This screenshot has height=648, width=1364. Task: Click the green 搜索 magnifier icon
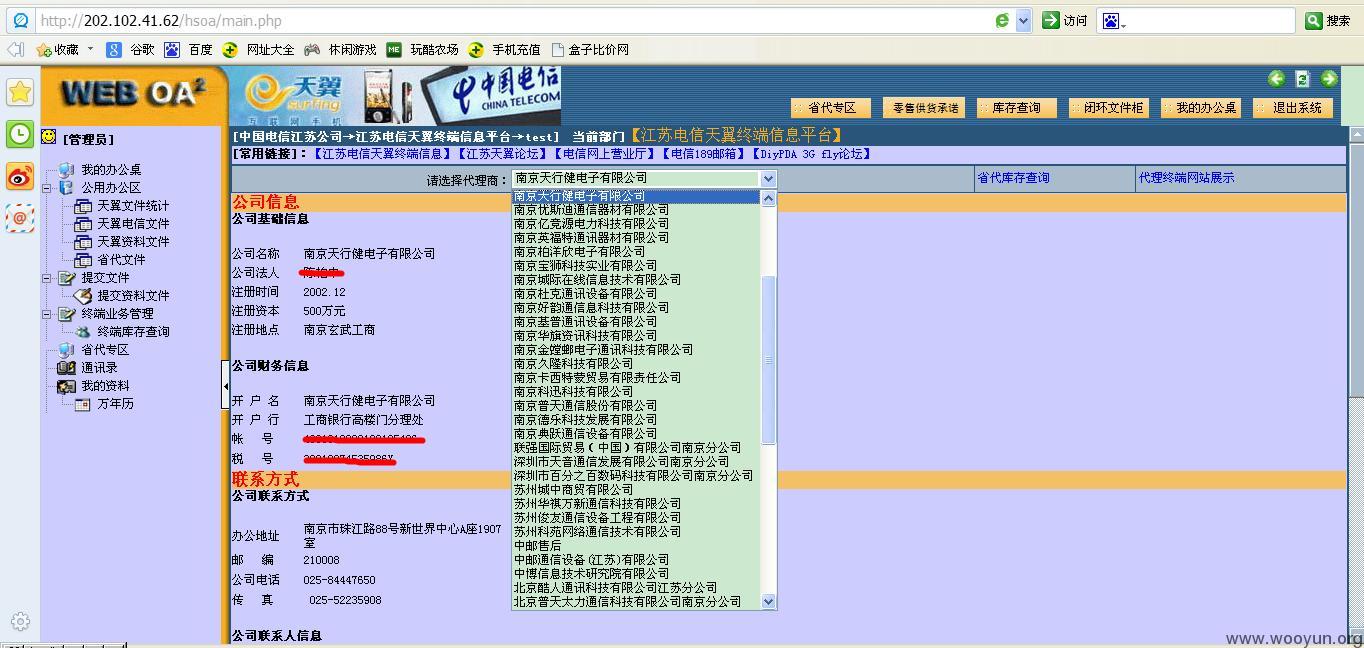[1314, 20]
